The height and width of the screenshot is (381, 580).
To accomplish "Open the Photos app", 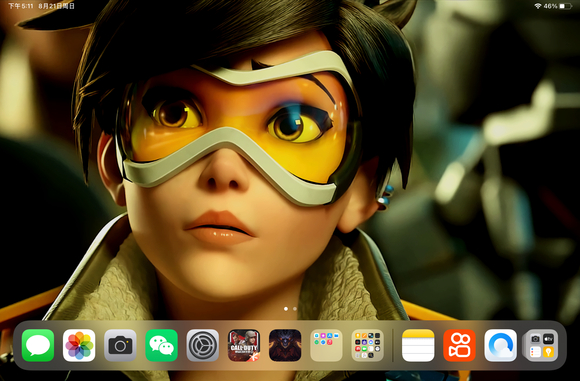I will (x=79, y=345).
